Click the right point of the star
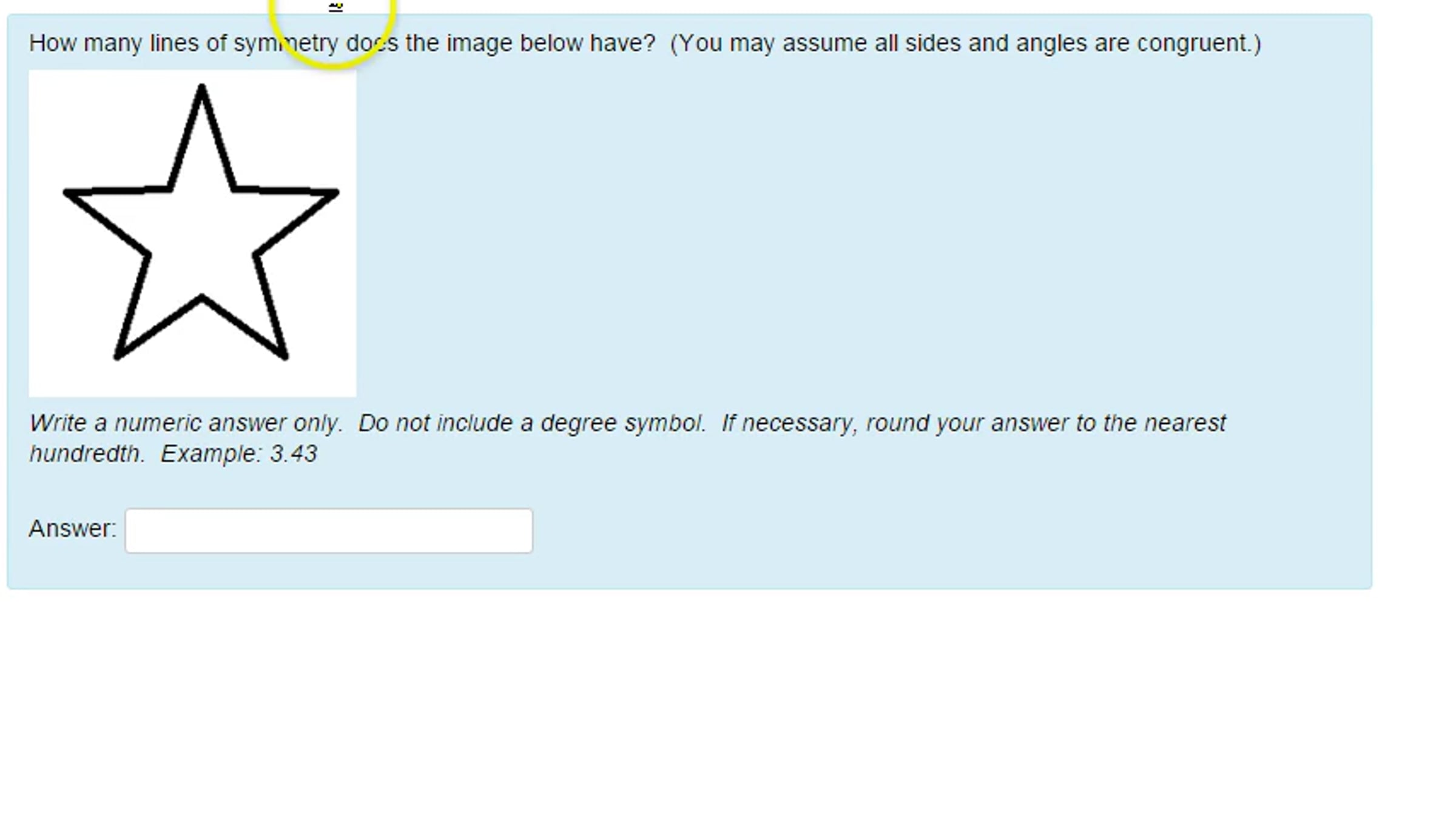The height and width of the screenshot is (818, 1456). click(334, 193)
